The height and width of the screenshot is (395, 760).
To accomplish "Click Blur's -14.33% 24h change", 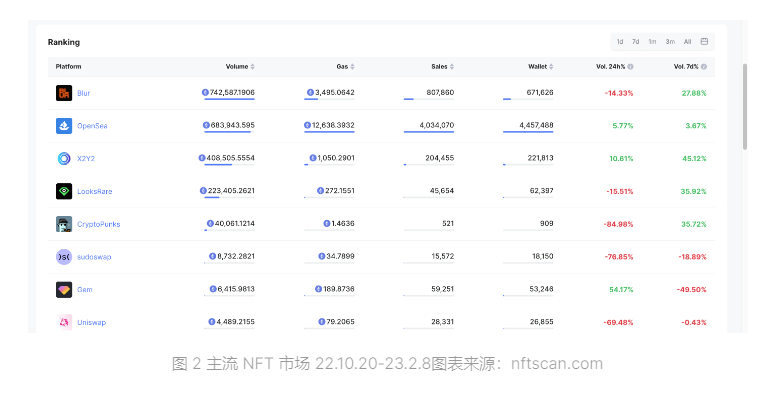I will tap(619, 93).
